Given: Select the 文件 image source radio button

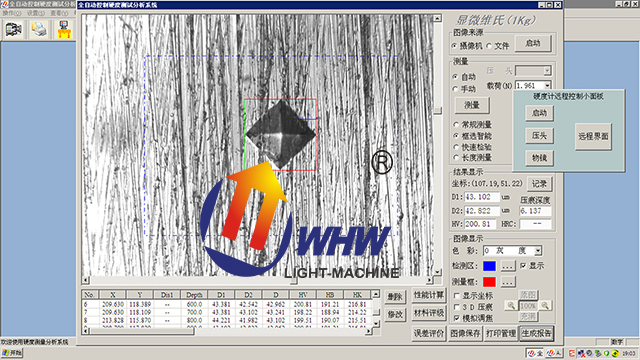Looking at the screenshot, I should pyautogui.click(x=489, y=46).
